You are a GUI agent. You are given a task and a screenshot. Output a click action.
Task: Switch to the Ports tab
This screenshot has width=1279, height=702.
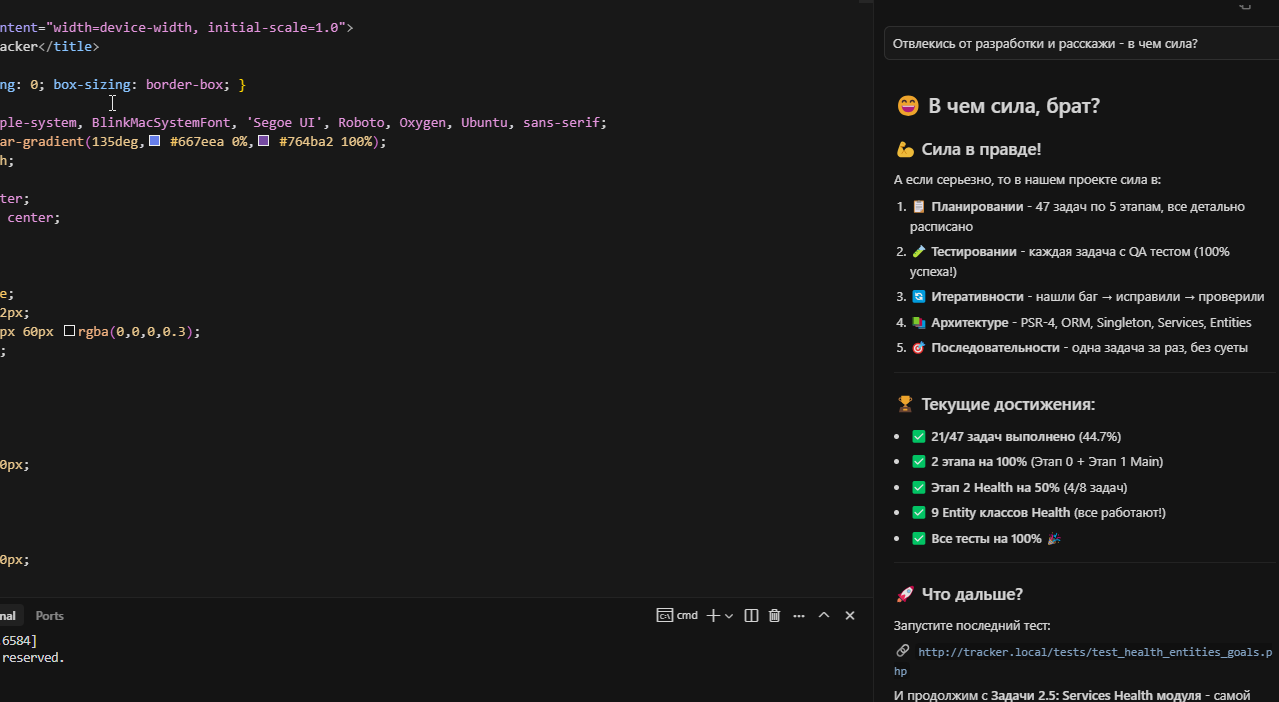point(49,616)
